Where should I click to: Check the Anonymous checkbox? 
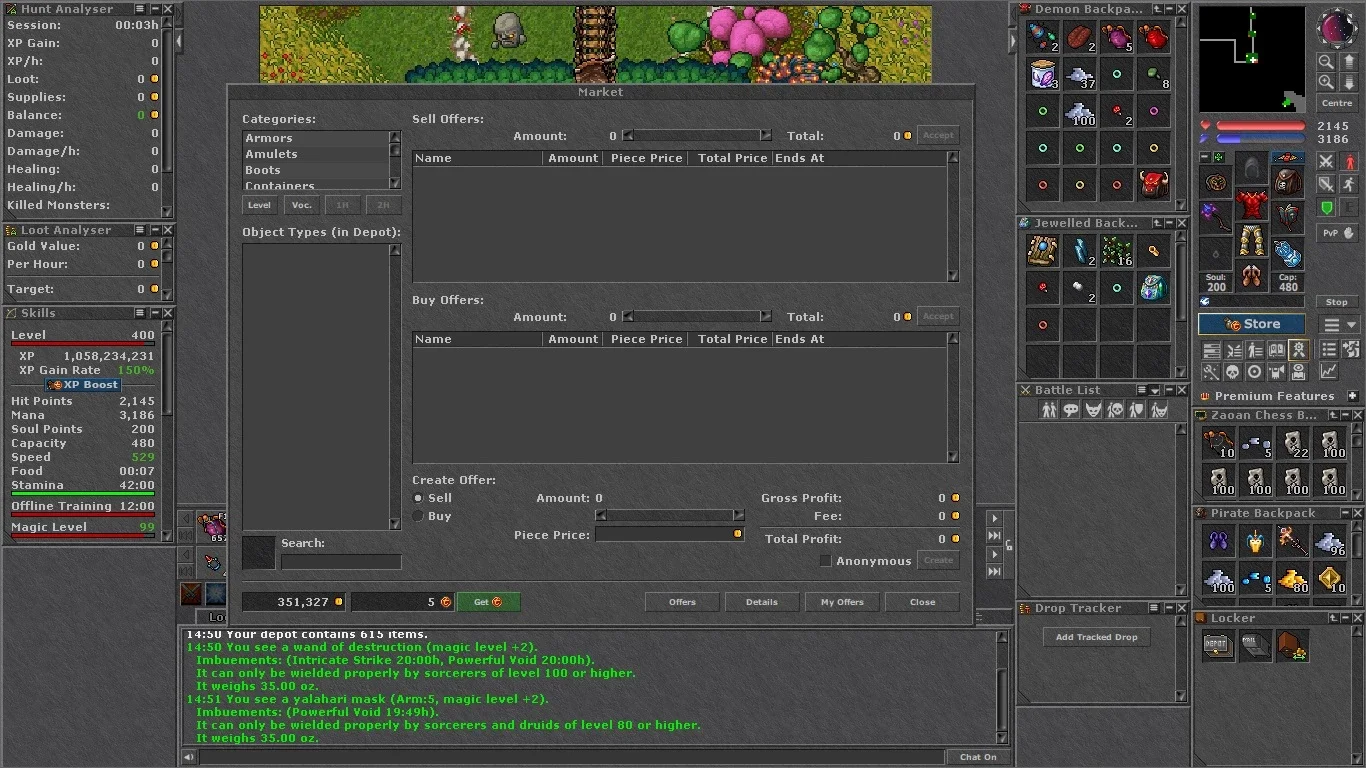point(825,561)
